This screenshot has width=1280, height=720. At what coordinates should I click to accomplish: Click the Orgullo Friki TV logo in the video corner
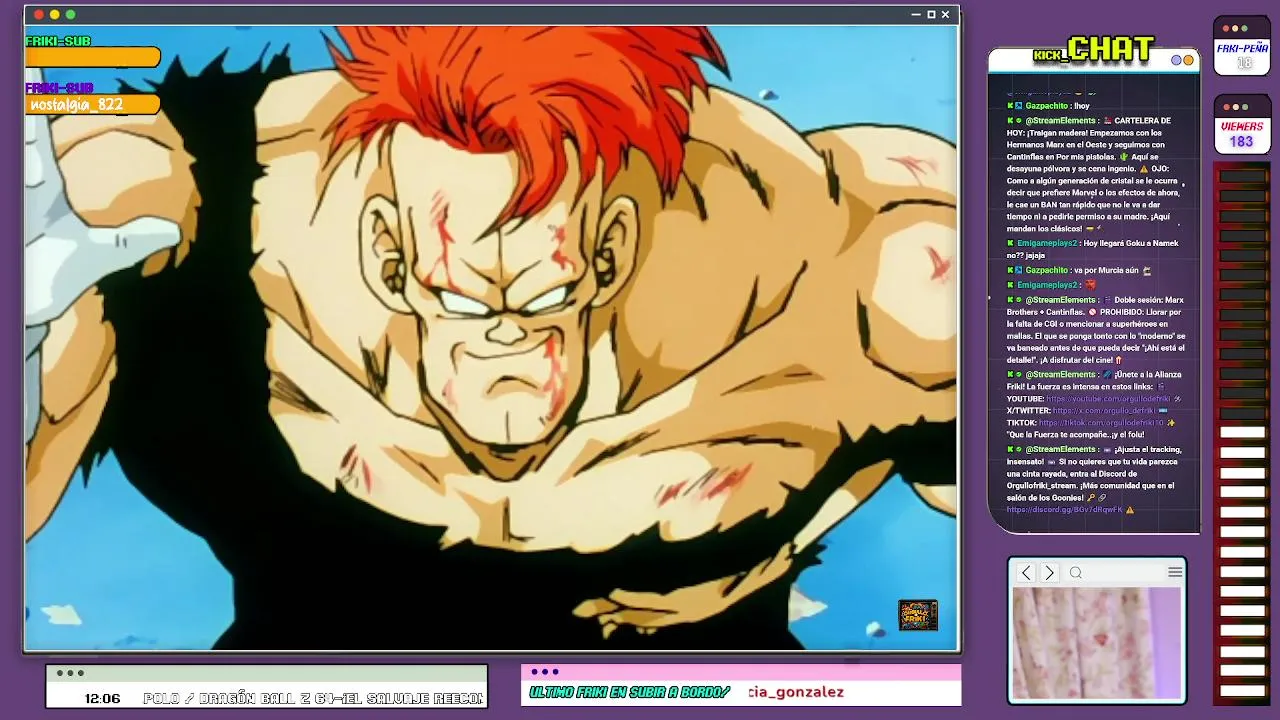pyautogui.click(x=918, y=615)
